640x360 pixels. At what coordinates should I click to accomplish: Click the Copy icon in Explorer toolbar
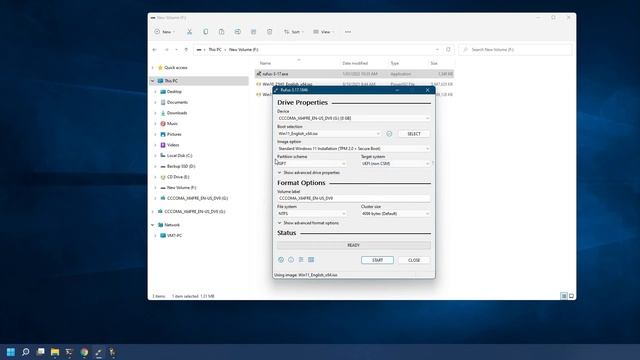coord(205,32)
